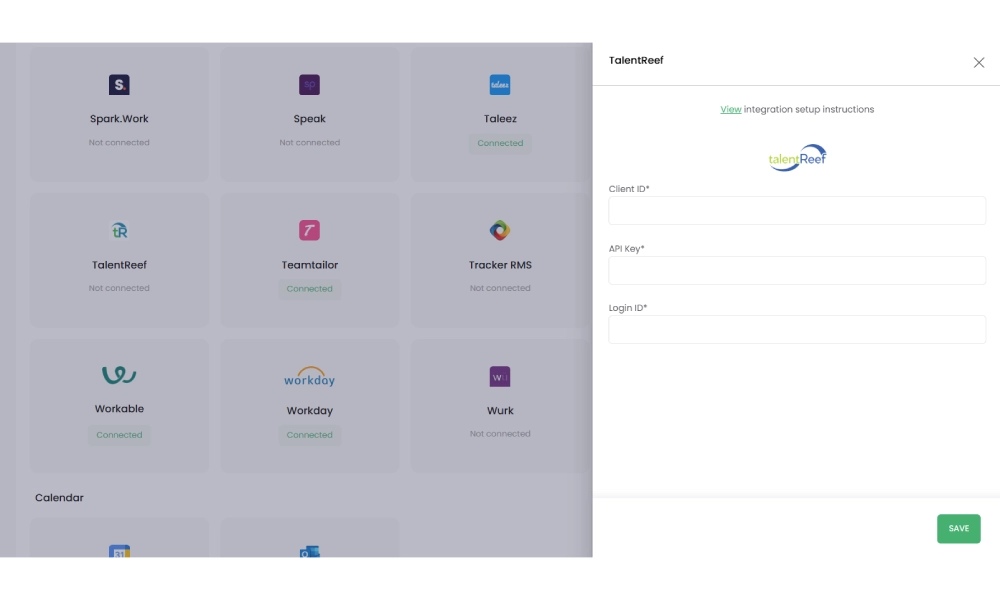Click the Calendar section heading
Screen dimensions: 1000x600
tap(59, 497)
